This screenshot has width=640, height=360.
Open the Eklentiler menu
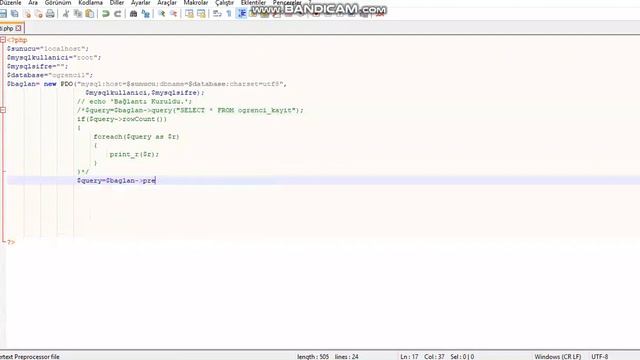[x=253, y=3]
